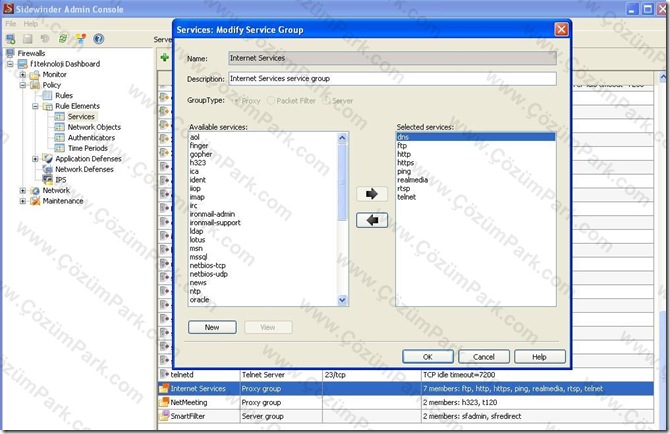
Task: Click the refresh toolbar icon
Action: [x=63, y=39]
